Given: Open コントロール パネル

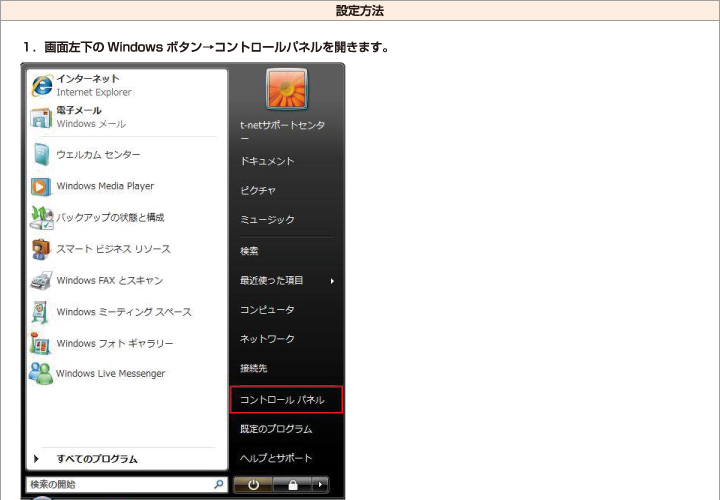Looking at the screenshot, I should tap(287, 400).
